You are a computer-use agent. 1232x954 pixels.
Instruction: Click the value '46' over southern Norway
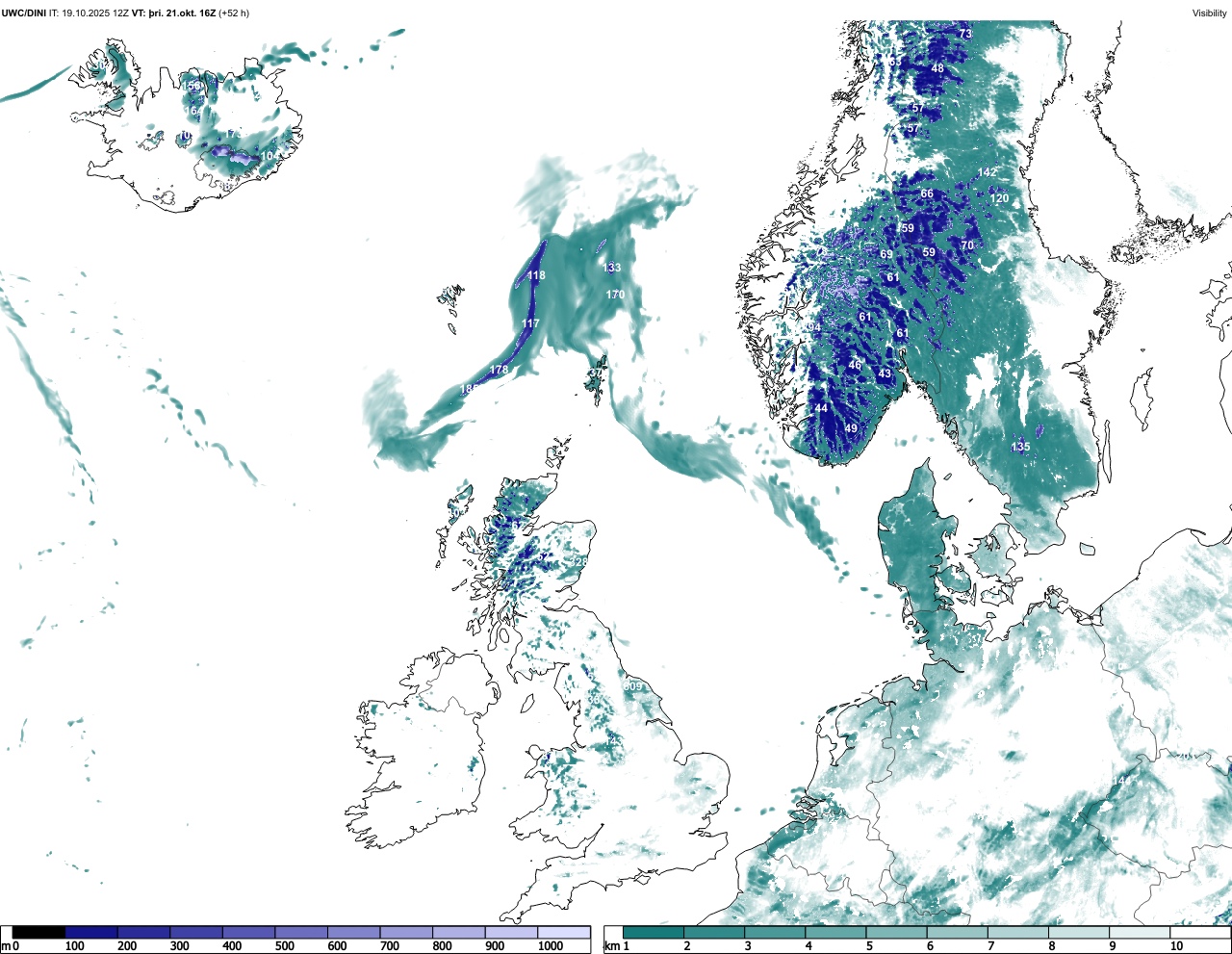point(855,365)
